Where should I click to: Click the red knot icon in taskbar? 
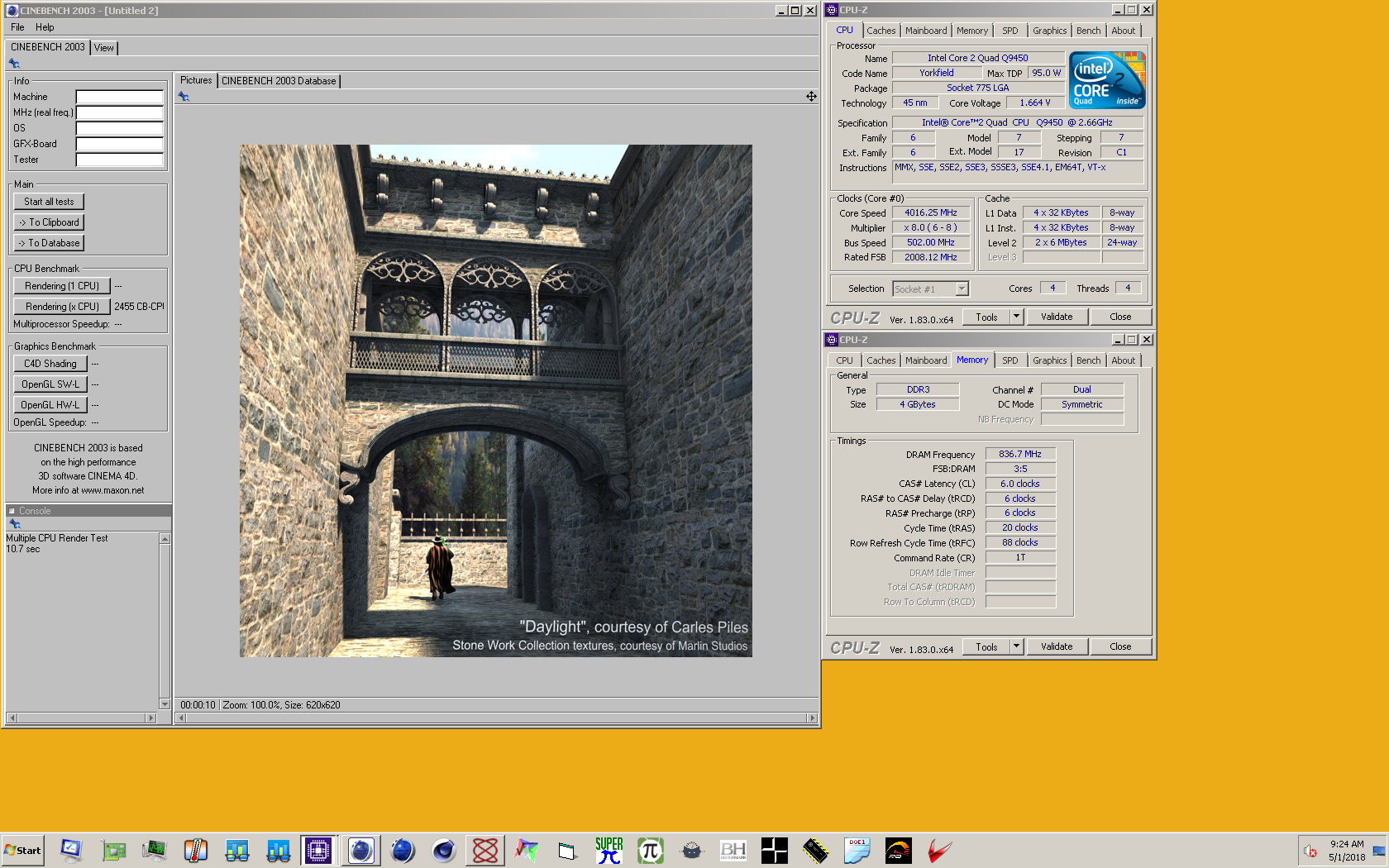tap(485, 850)
